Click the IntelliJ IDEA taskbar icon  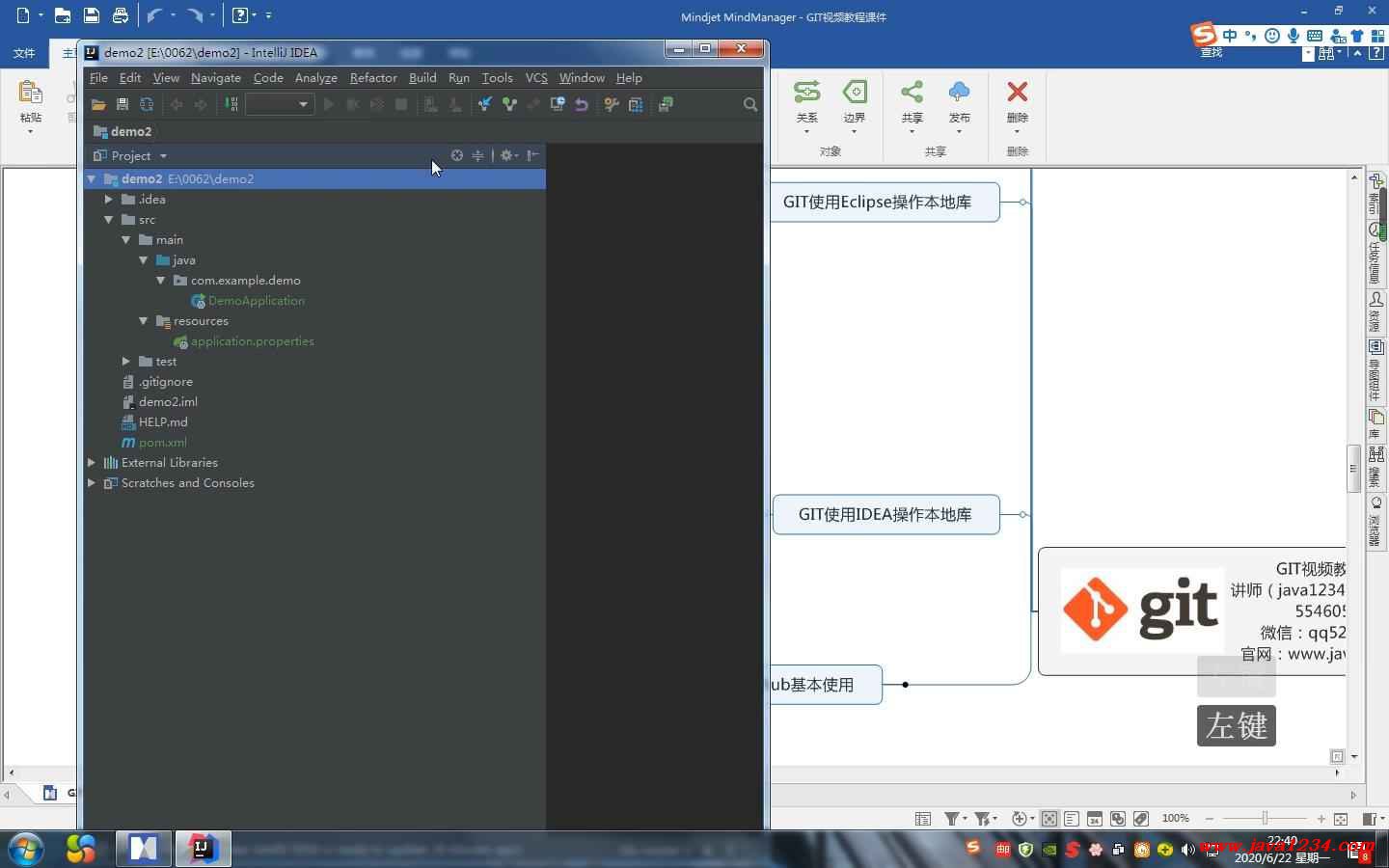point(203,849)
